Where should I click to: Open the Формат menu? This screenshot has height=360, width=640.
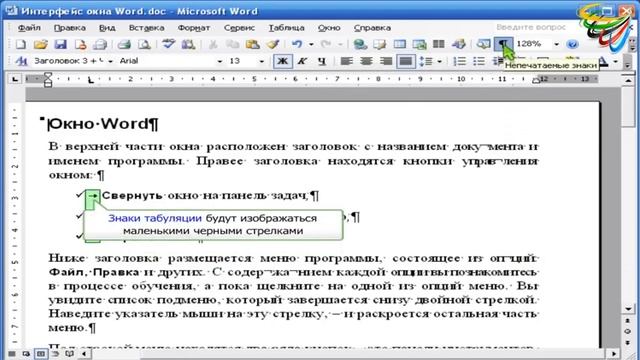coord(194,28)
